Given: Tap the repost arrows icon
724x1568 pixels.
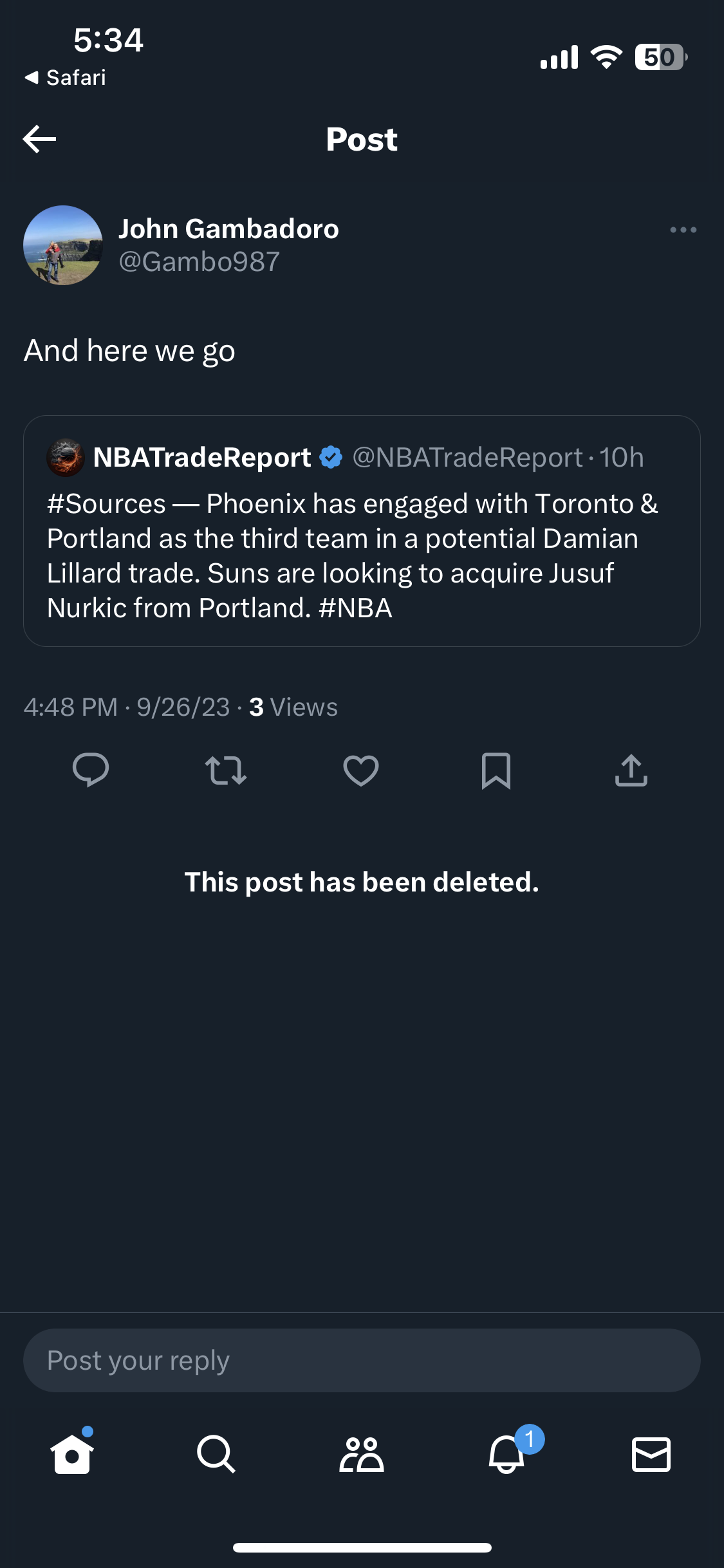Looking at the screenshot, I should [x=226, y=770].
